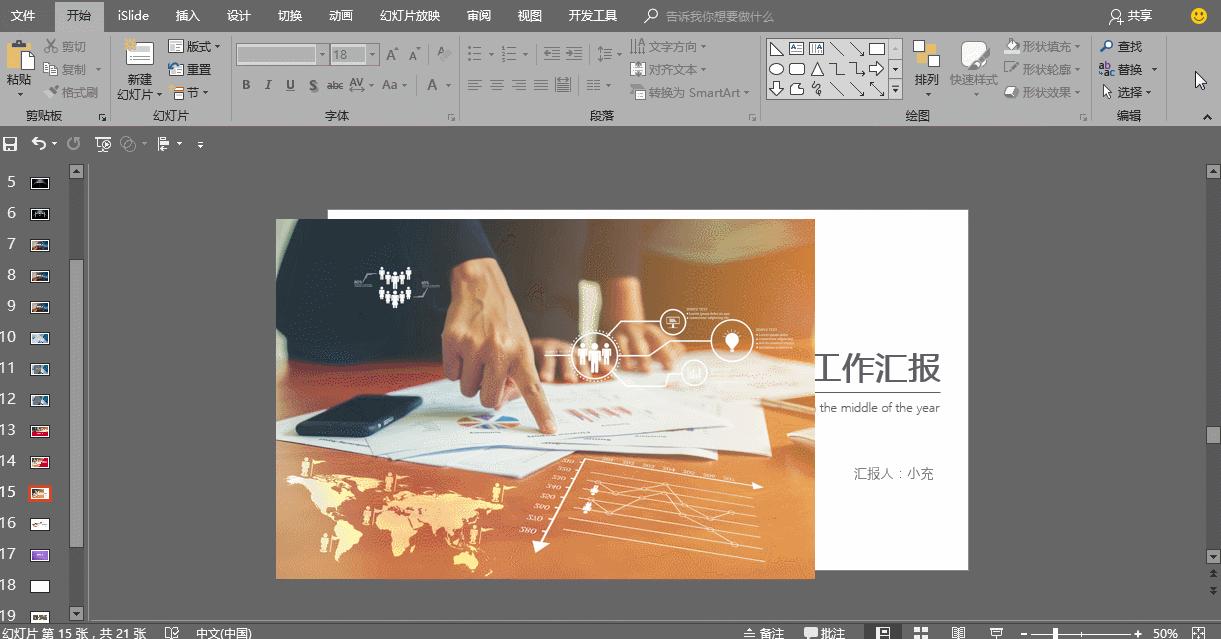Click the Save icon
This screenshot has width=1221, height=639.
(x=11, y=143)
